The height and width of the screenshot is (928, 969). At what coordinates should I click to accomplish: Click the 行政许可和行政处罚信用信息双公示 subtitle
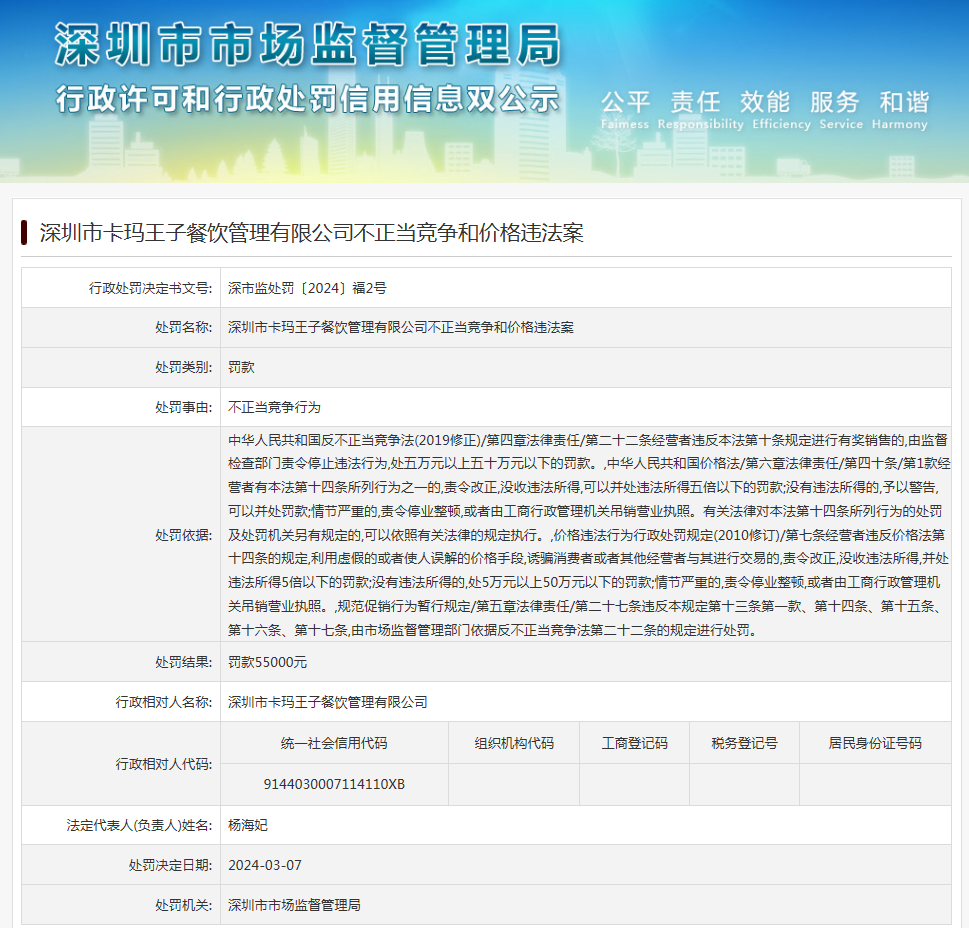307,99
